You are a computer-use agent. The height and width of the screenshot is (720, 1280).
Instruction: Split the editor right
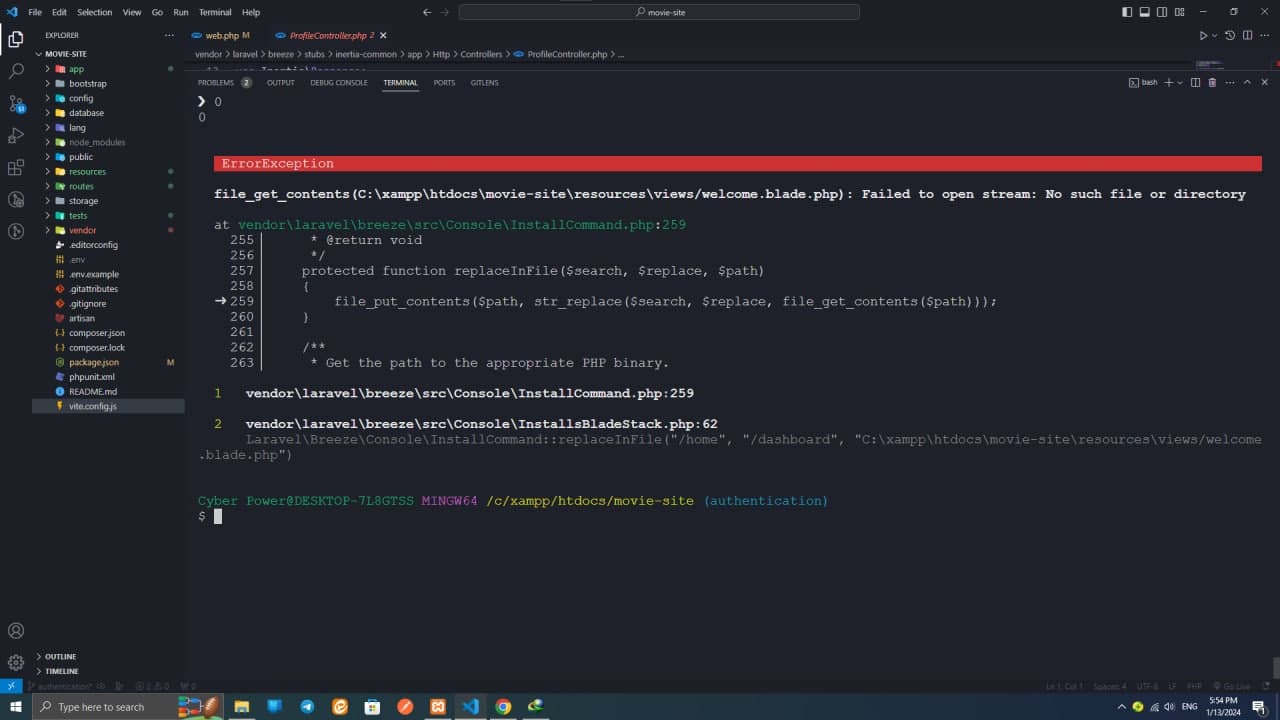coord(1247,35)
